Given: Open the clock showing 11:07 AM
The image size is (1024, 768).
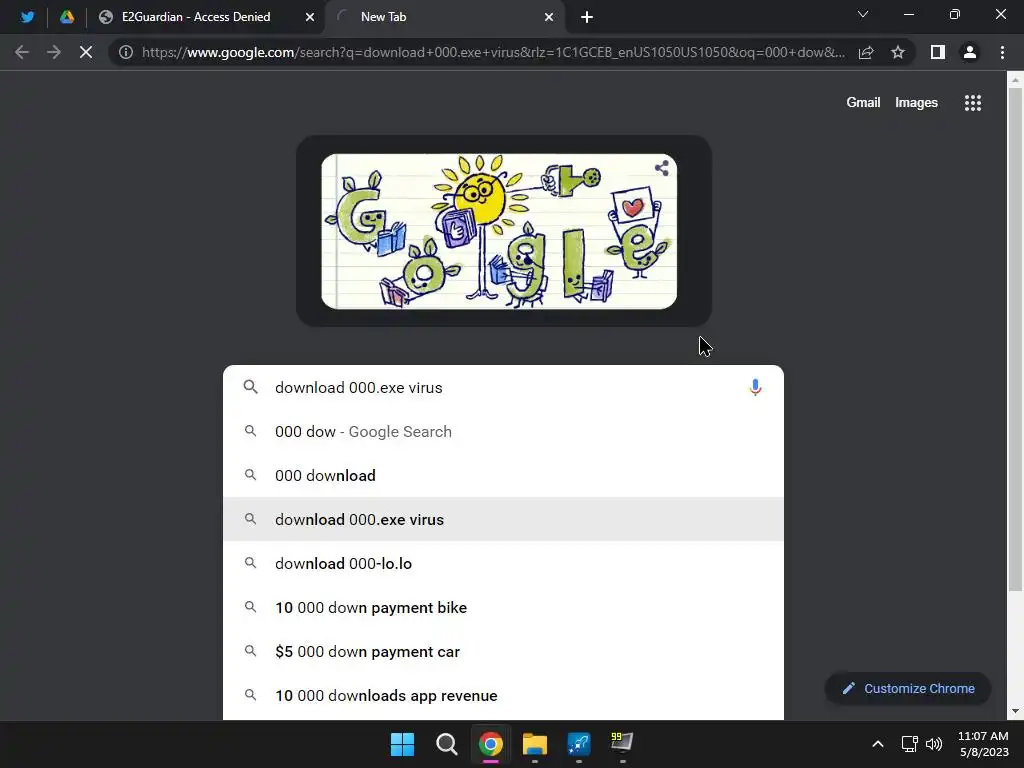Looking at the screenshot, I should 983,744.
